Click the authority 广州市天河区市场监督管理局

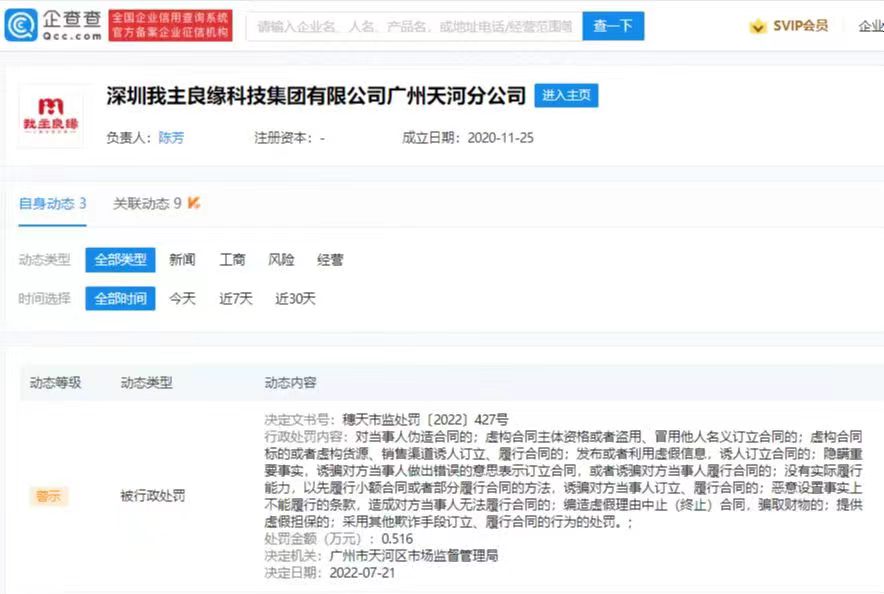point(414,556)
